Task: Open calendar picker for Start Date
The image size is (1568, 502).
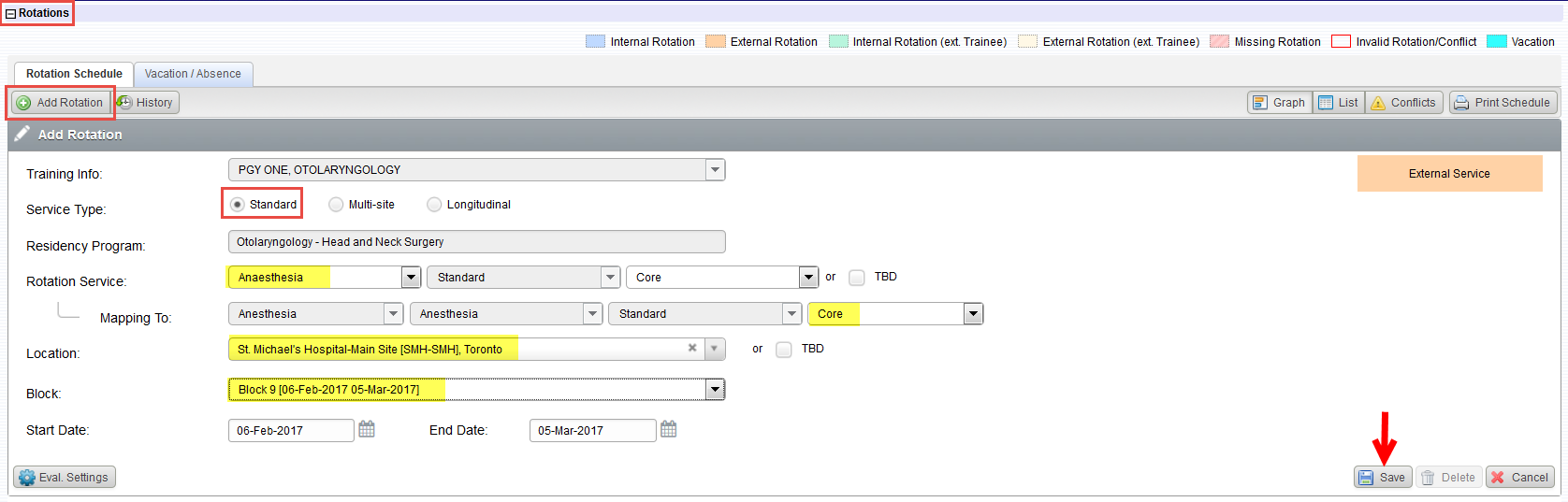Action: point(367,430)
